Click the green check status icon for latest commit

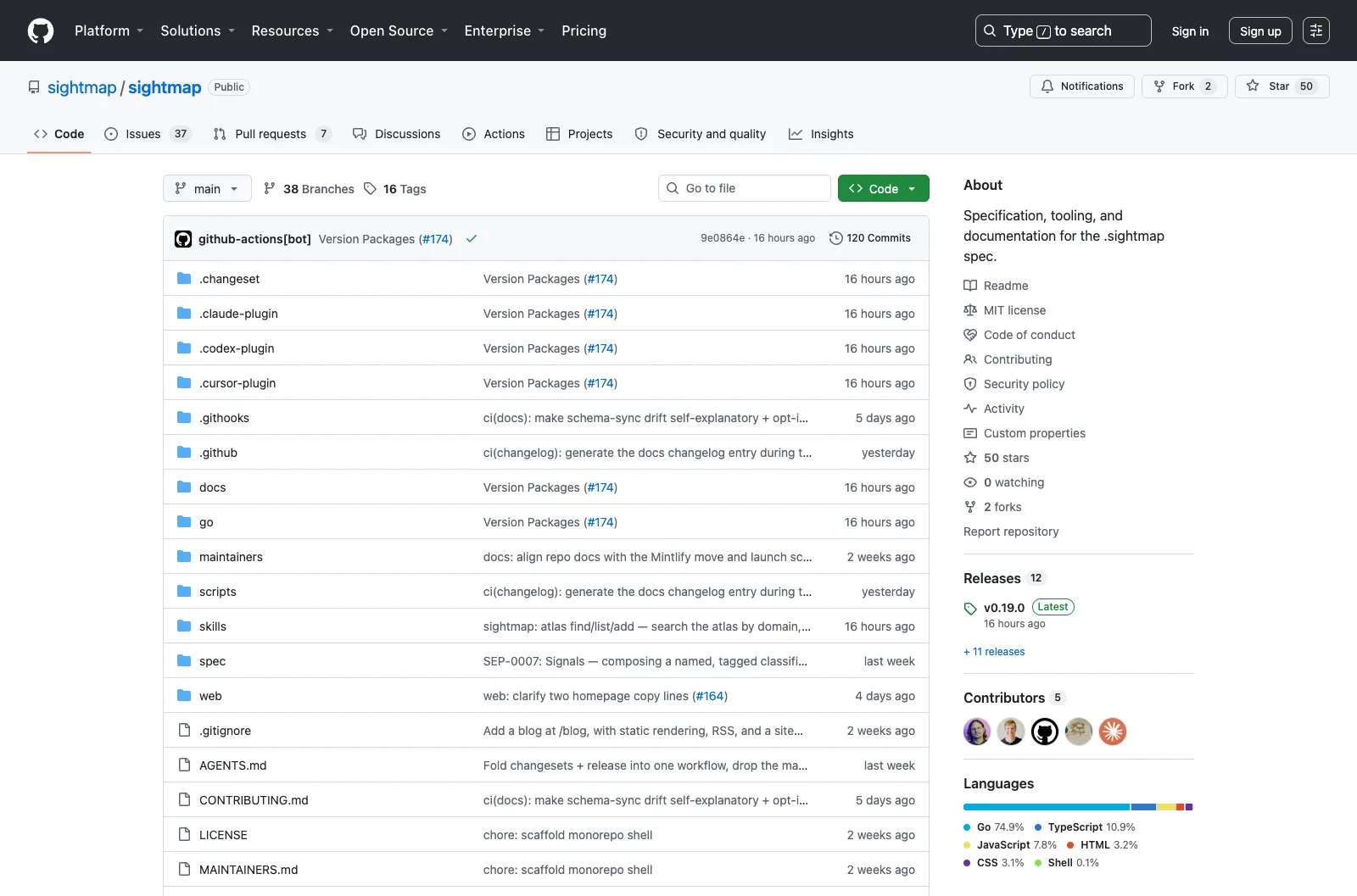pos(472,239)
